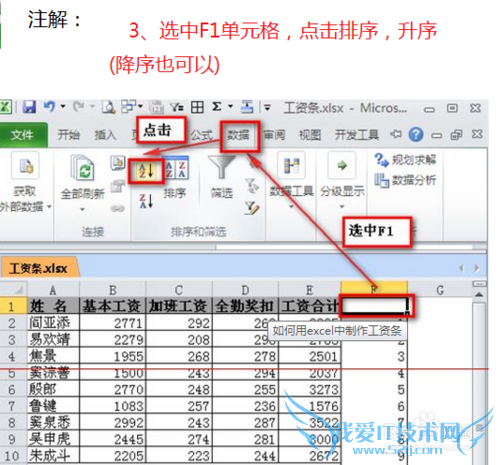Open Customize Quick Access Toolbar dropdown
The height and width of the screenshot is (465, 500).
267,107
